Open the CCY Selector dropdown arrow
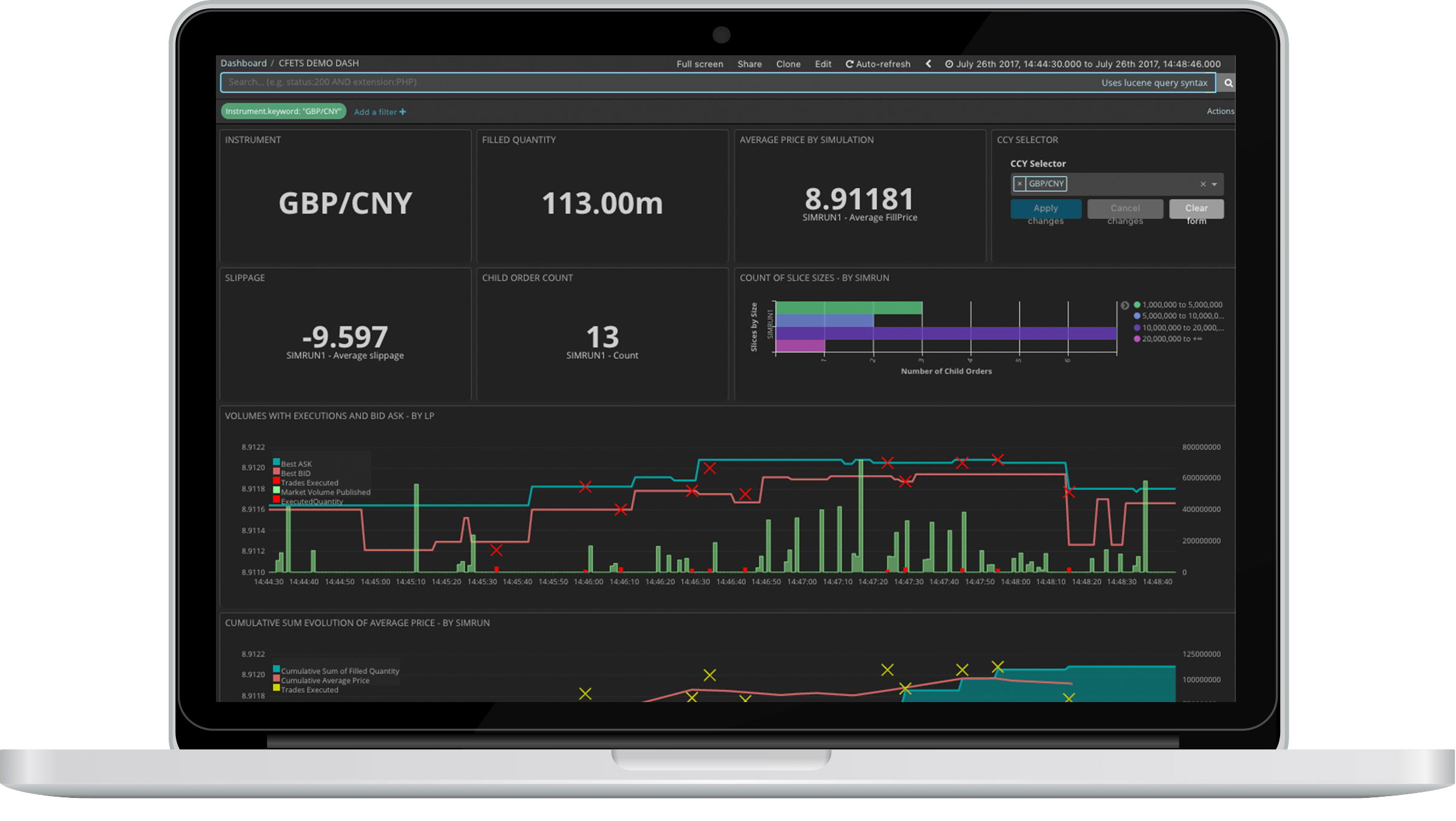Image resolution: width=1456 pixels, height=821 pixels. coord(1215,184)
